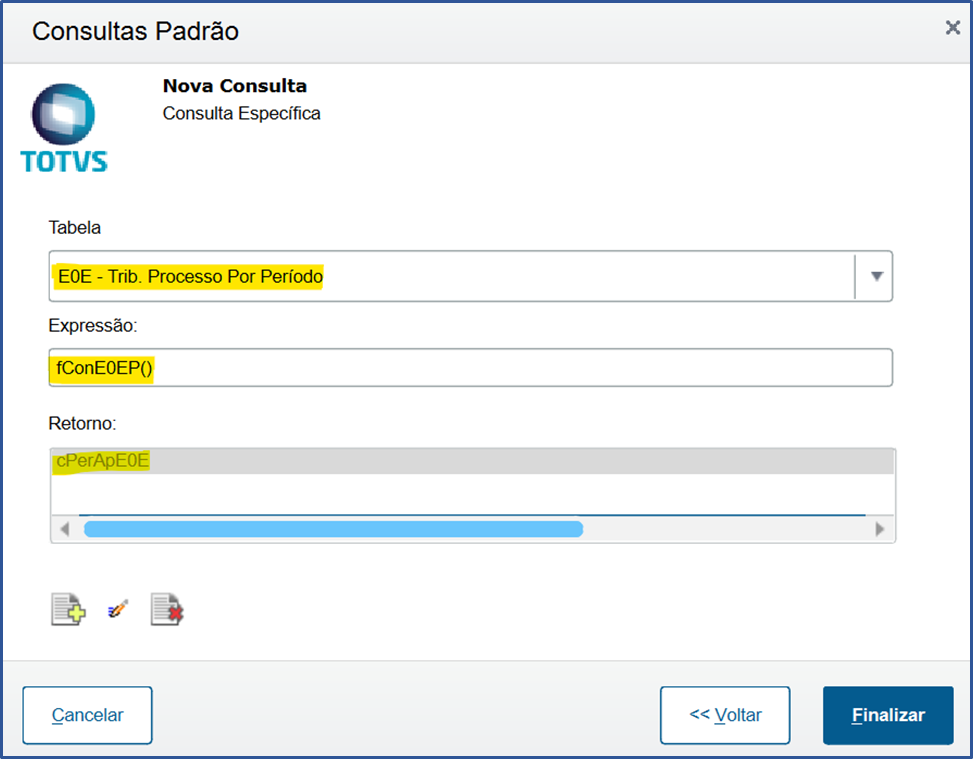Close the Consultas Padrão dialog
The width and height of the screenshot is (973, 759).
[x=950, y=28]
